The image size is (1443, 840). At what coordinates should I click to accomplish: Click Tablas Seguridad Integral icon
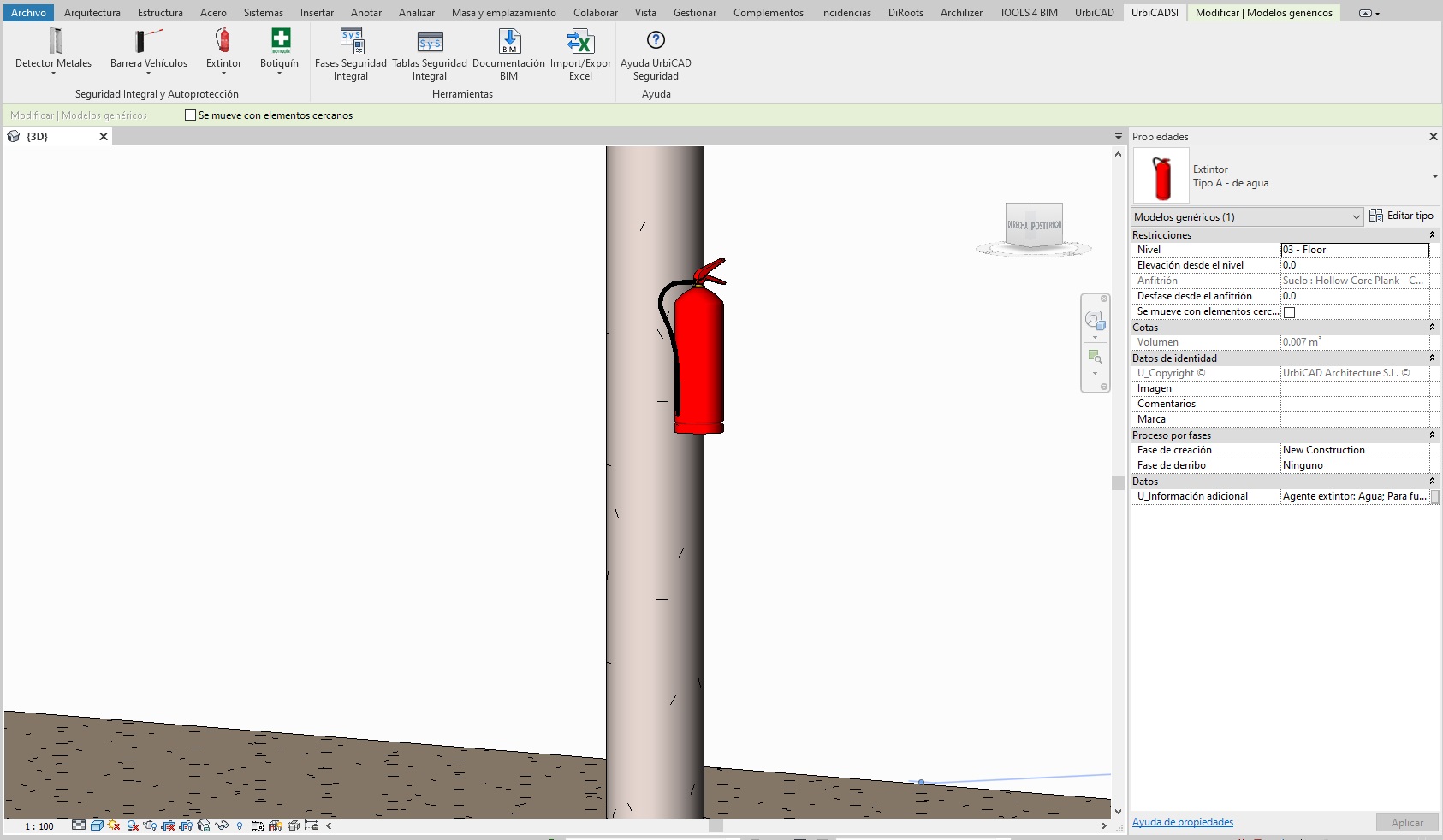(430, 41)
